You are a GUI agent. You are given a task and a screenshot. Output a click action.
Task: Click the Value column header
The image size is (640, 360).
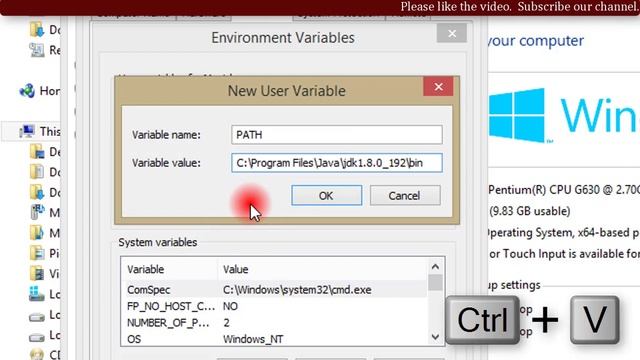322,269
